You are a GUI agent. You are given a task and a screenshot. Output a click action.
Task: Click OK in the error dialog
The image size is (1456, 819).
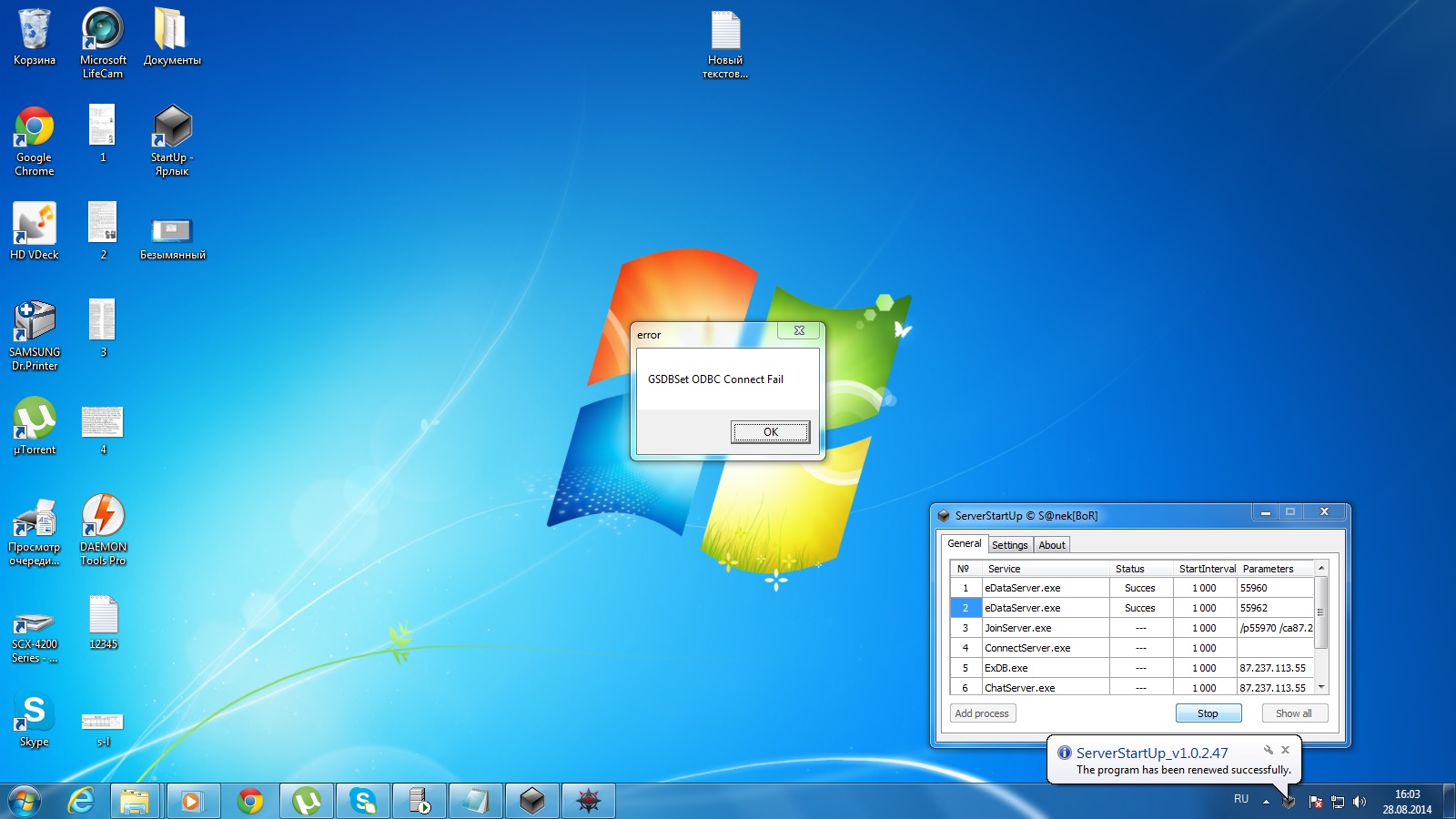coord(770,432)
